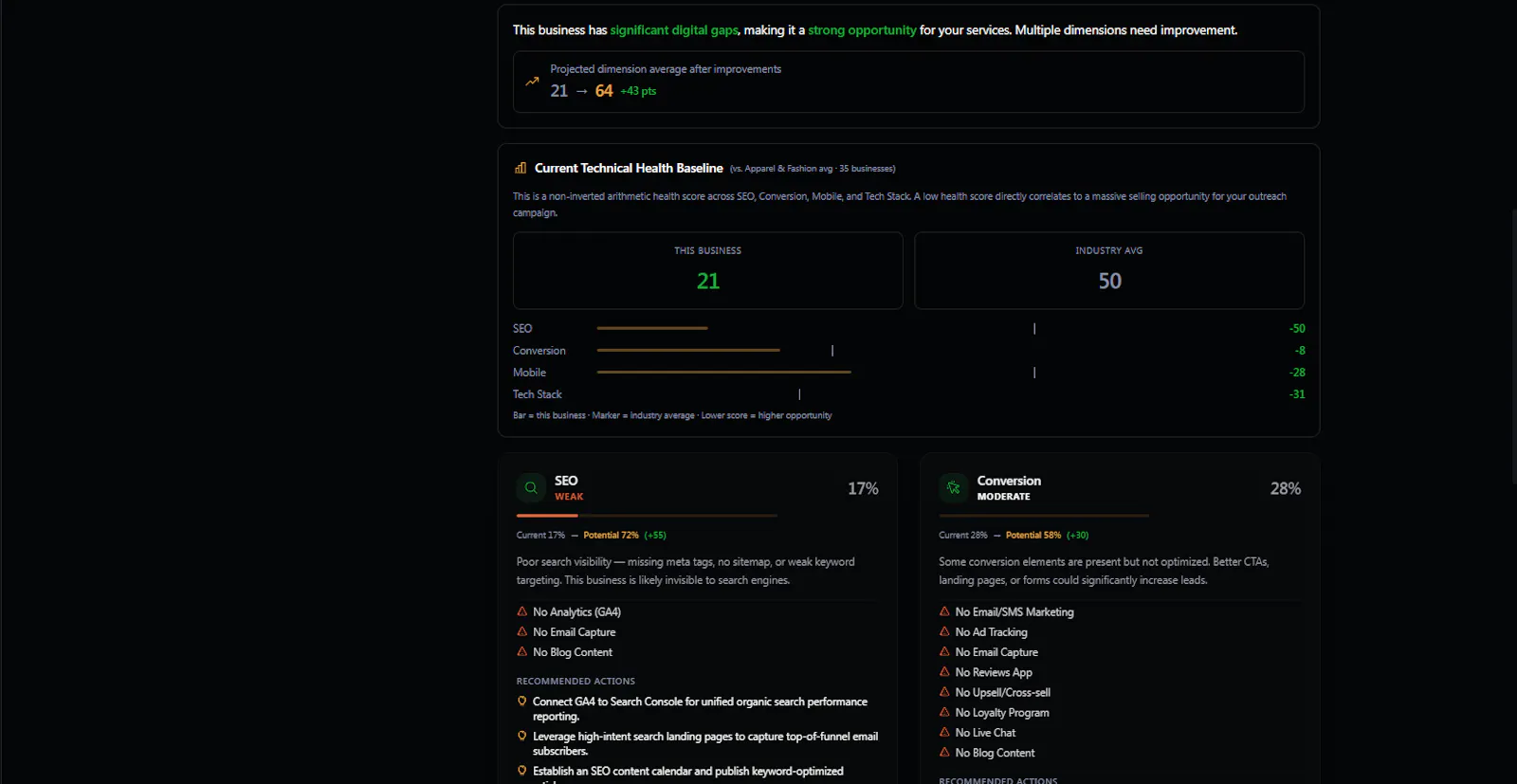Click the lightbulb icon beside Connect GA4 to Search Console
1517x784 pixels.
[521, 702]
